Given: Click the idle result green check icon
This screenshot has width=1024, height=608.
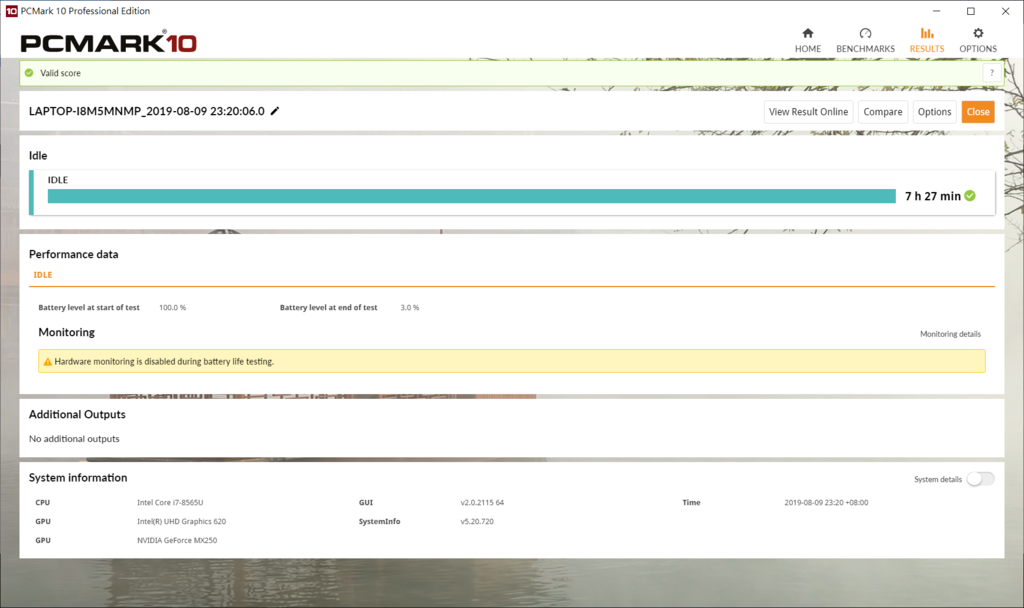Looking at the screenshot, I should (x=970, y=196).
